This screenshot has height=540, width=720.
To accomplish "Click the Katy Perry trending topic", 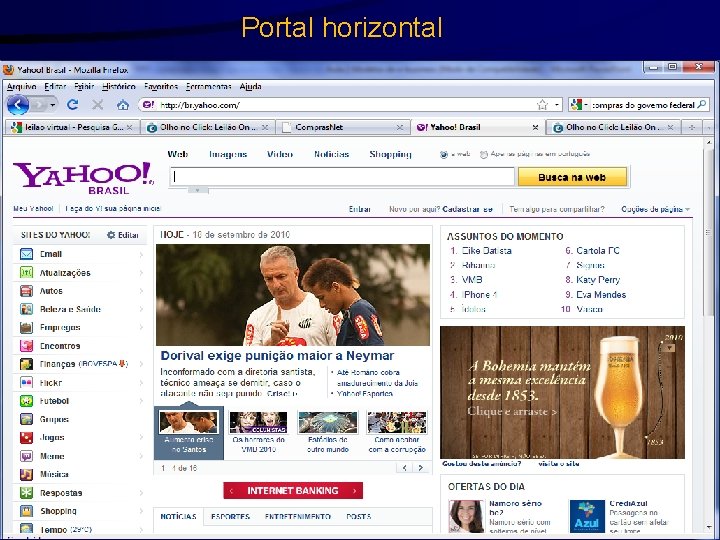I will coord(598,280).
